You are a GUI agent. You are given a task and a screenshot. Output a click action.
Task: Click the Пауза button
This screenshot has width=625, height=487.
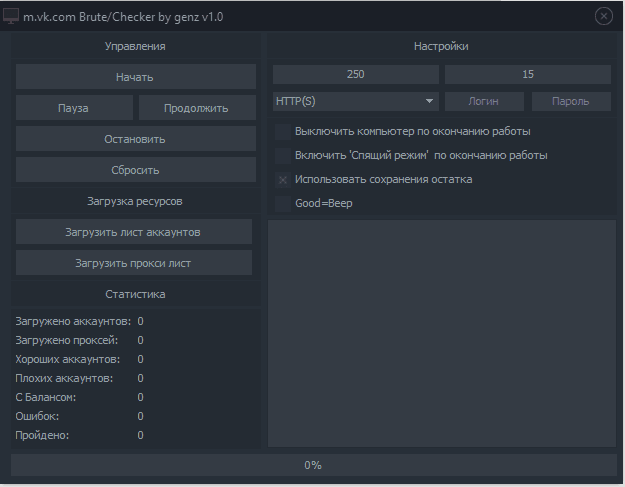click(x=74, y=108)
